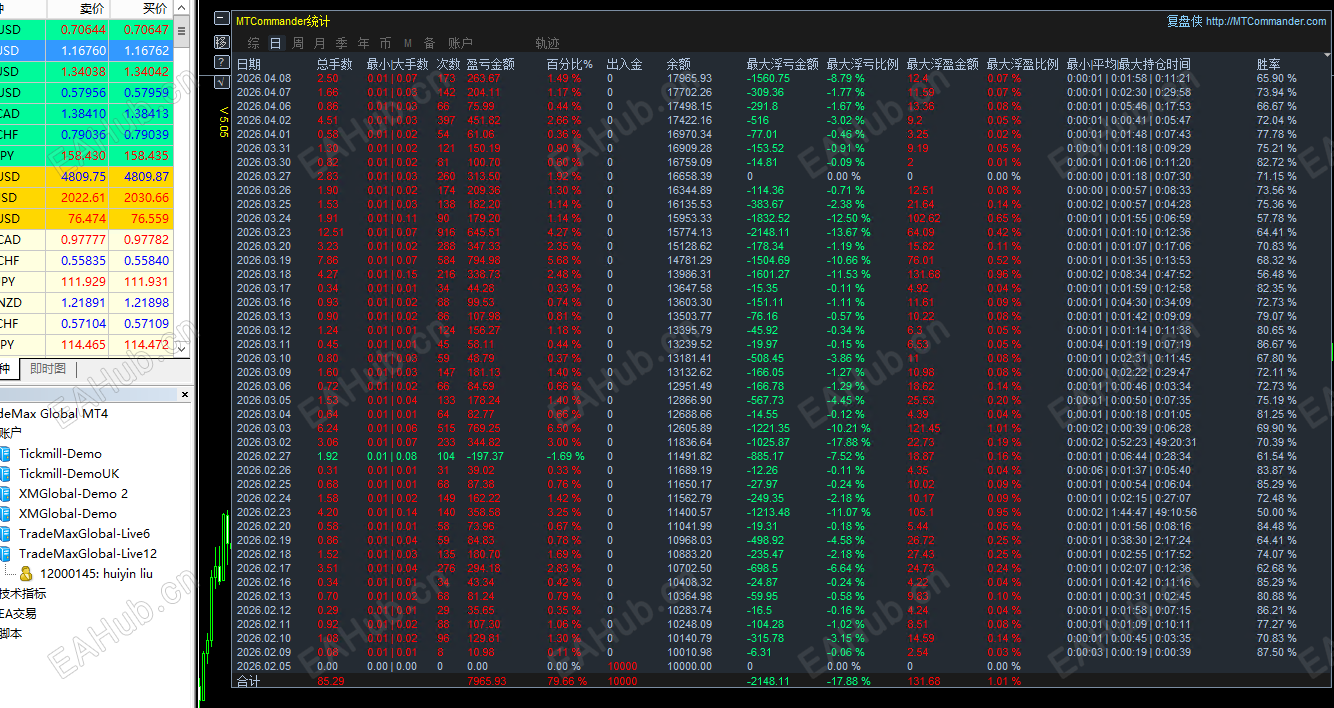Collapse the MTCommander panel with the minus icon
Image resolution: width=1334 pixels, height=708 pixels.
(221, 18)
